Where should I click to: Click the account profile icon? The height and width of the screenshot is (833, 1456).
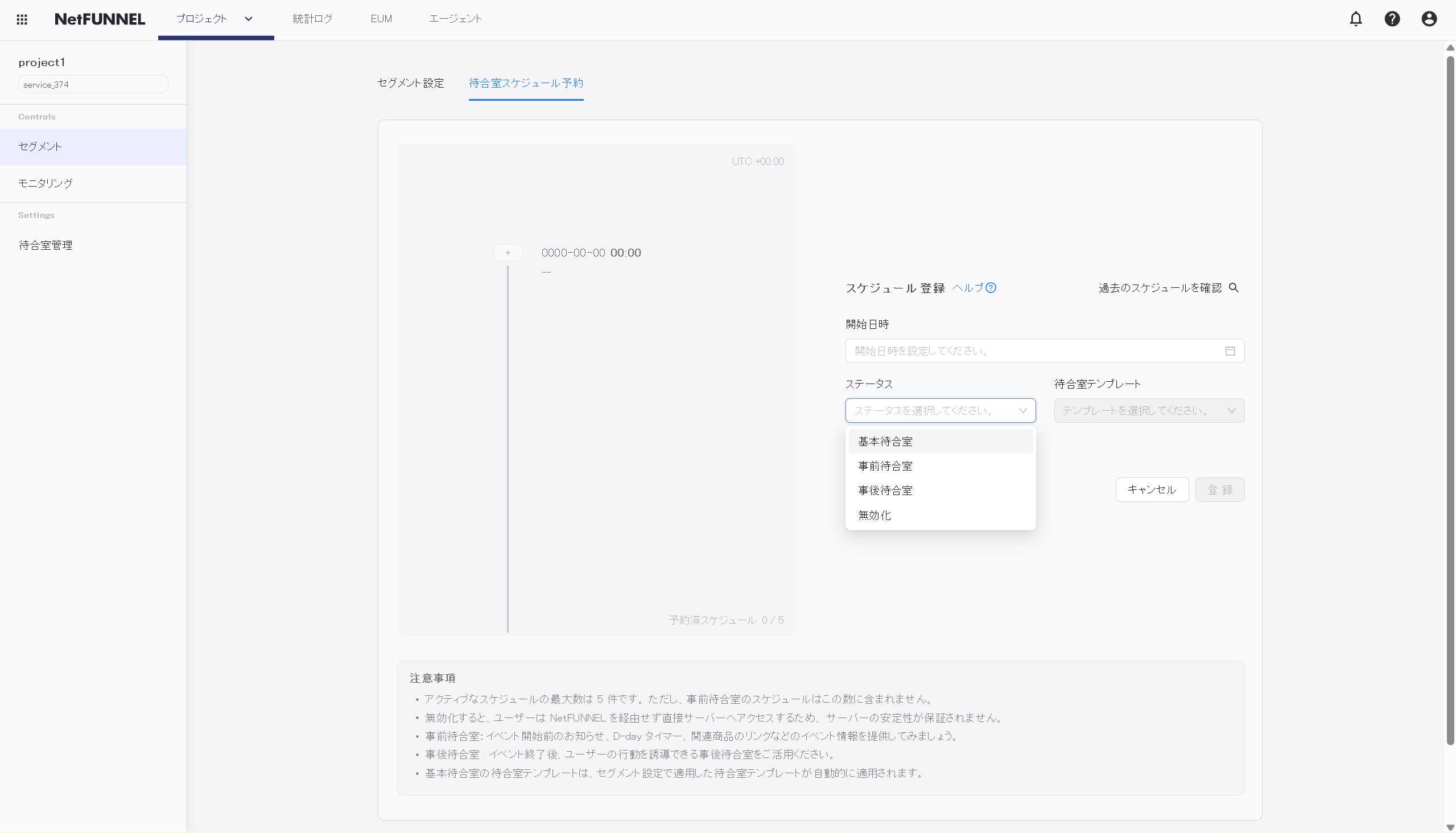1429,19
